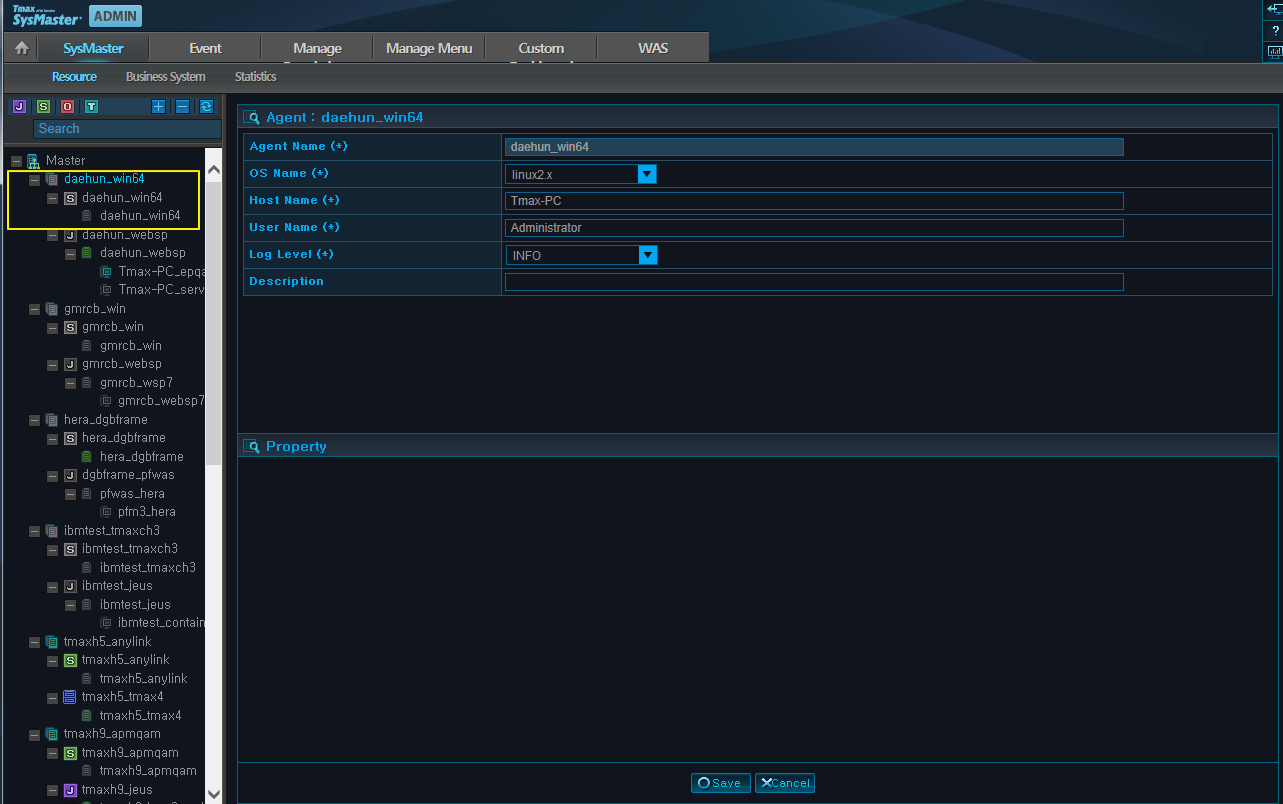Click the Host Name field
1283x804 pixels.
[814, 201]
